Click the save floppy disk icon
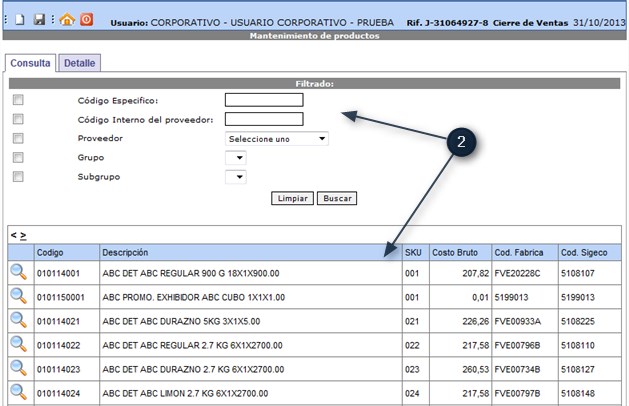The height and width of the screenshot is (406, 629). point(39,19)
